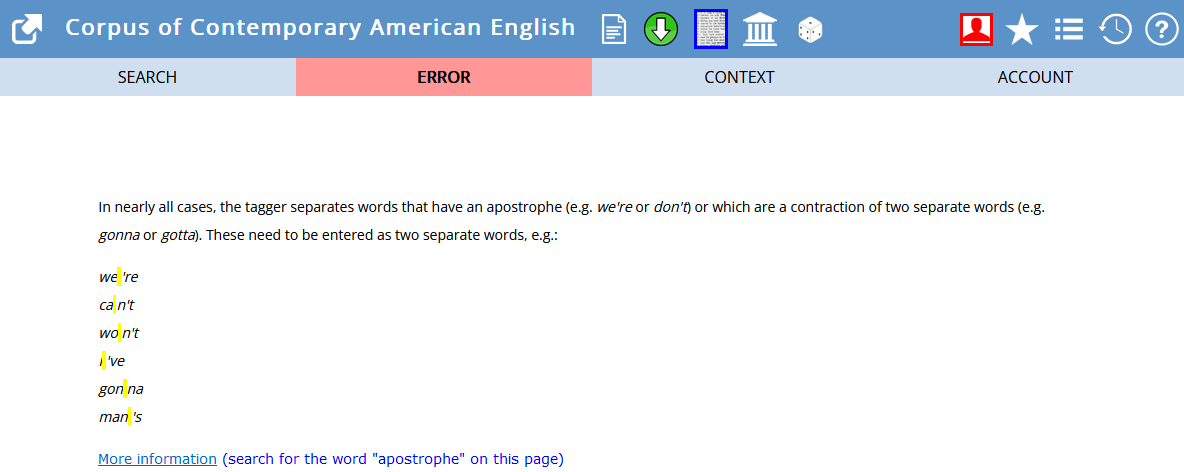This screenshot has height=472, width=1184.
Task: Click the example word gon na
Action: tap(121, 390)
